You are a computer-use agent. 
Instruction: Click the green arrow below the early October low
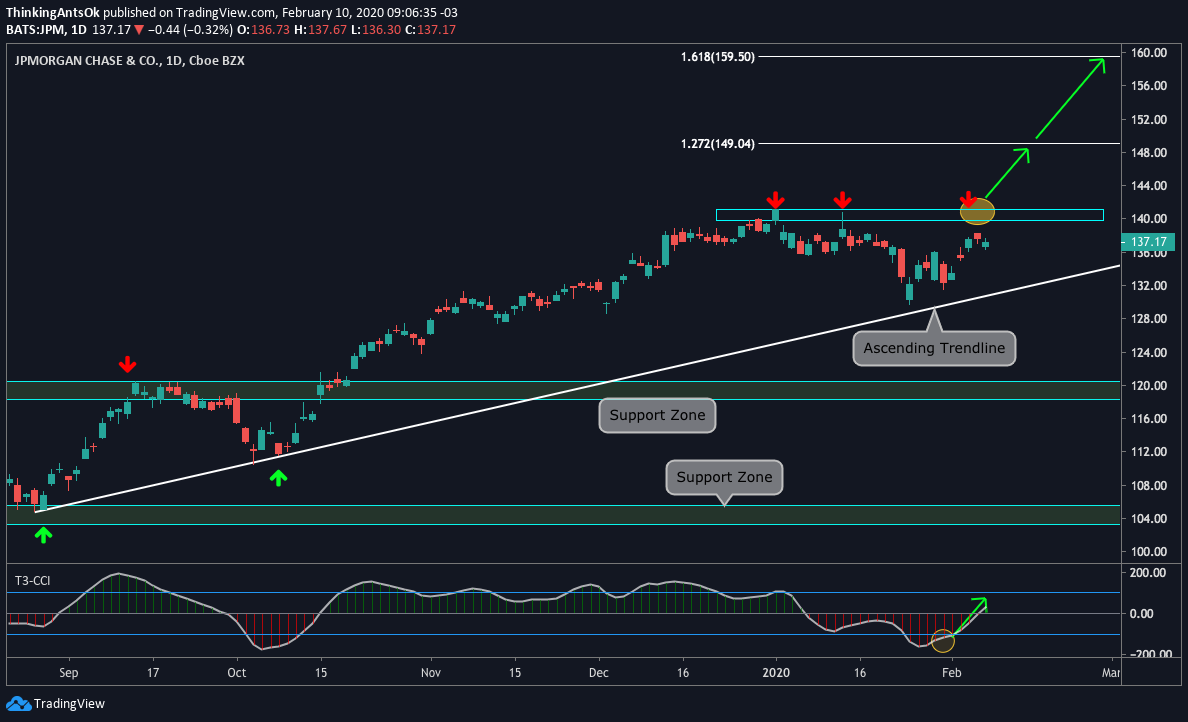coord(279,477)
